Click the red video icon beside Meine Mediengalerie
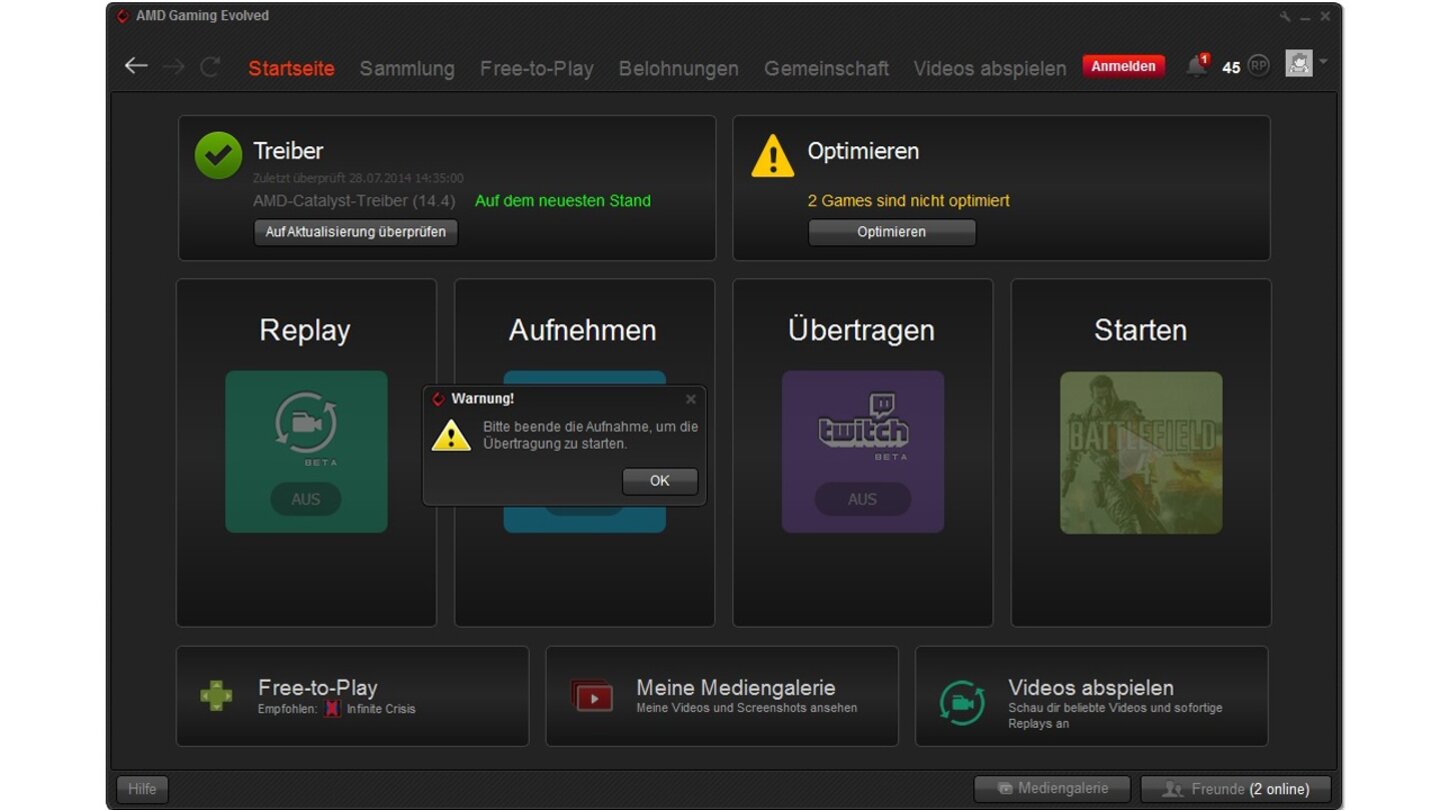 [x=592, y=696]
